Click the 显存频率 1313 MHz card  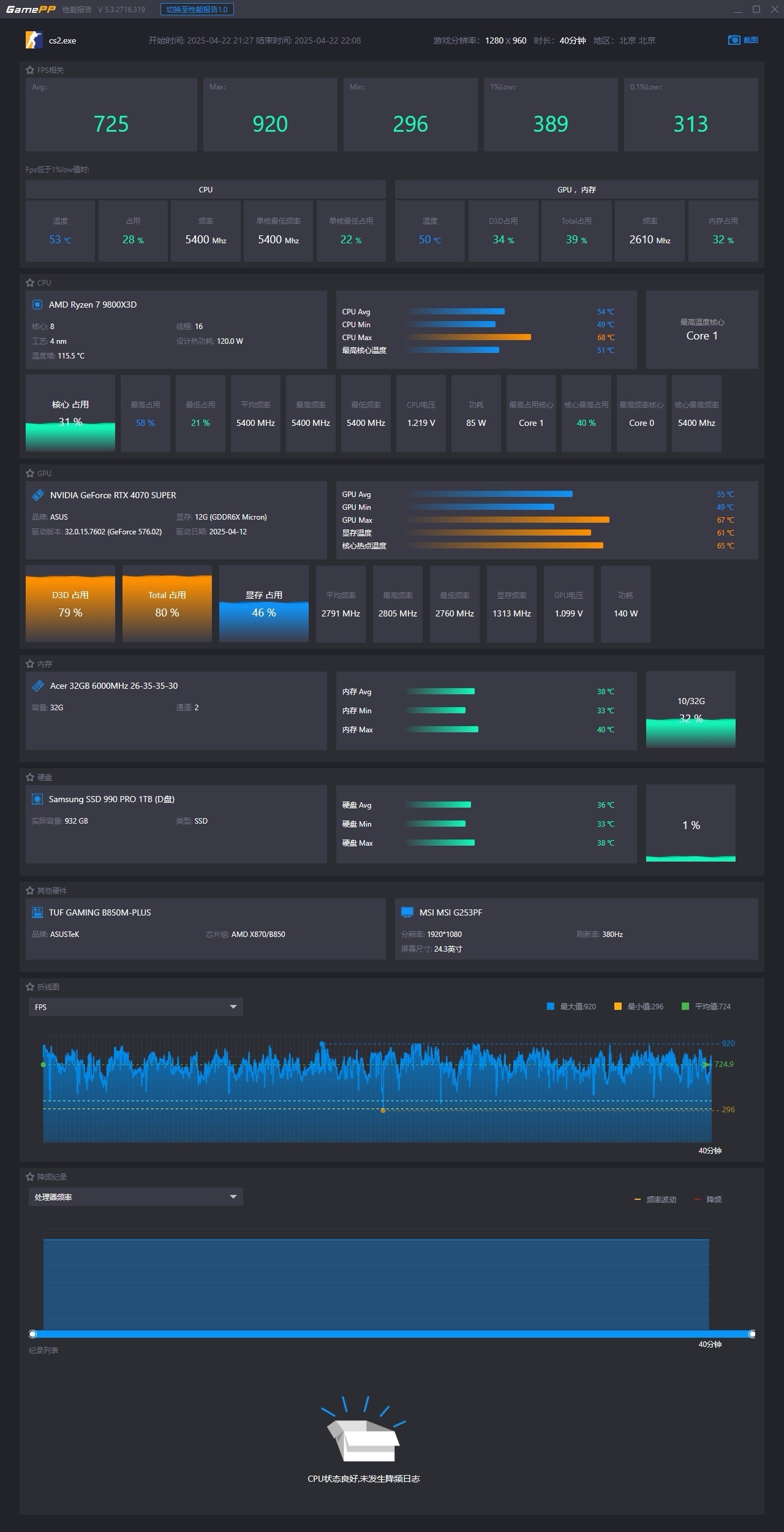coord(511,604)
